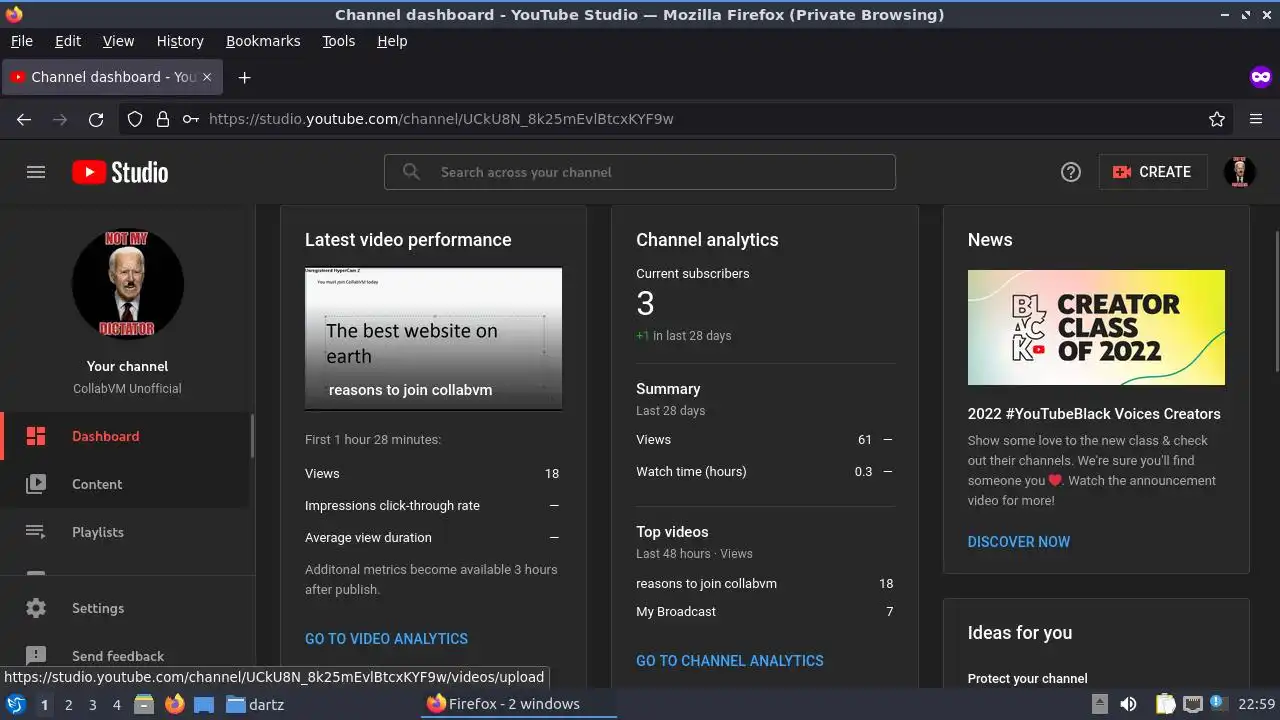Open the help question mark icon

click(x=1071, y=172)
